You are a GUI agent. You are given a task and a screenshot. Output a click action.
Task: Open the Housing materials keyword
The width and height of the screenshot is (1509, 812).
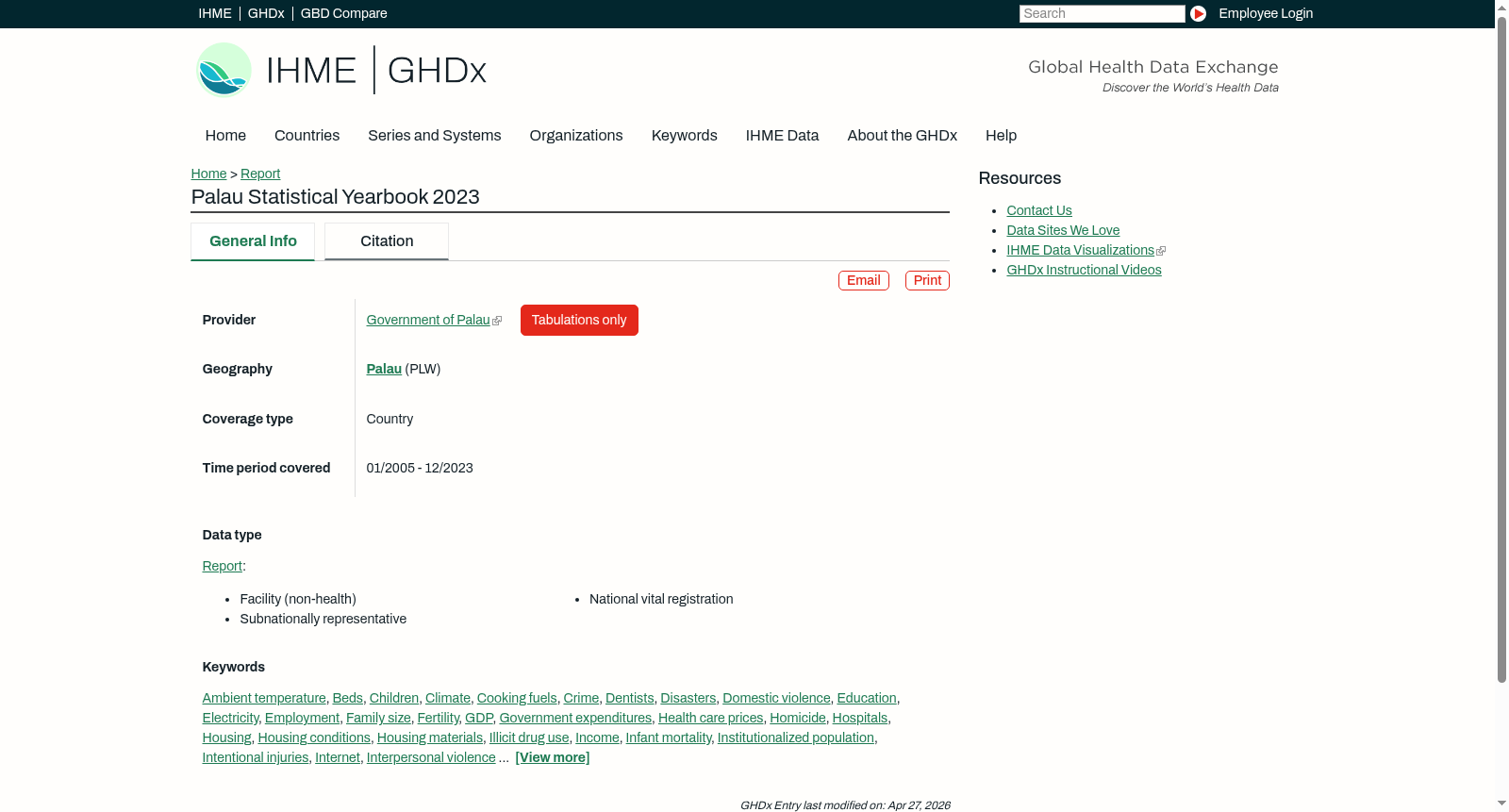click(430, 737)
